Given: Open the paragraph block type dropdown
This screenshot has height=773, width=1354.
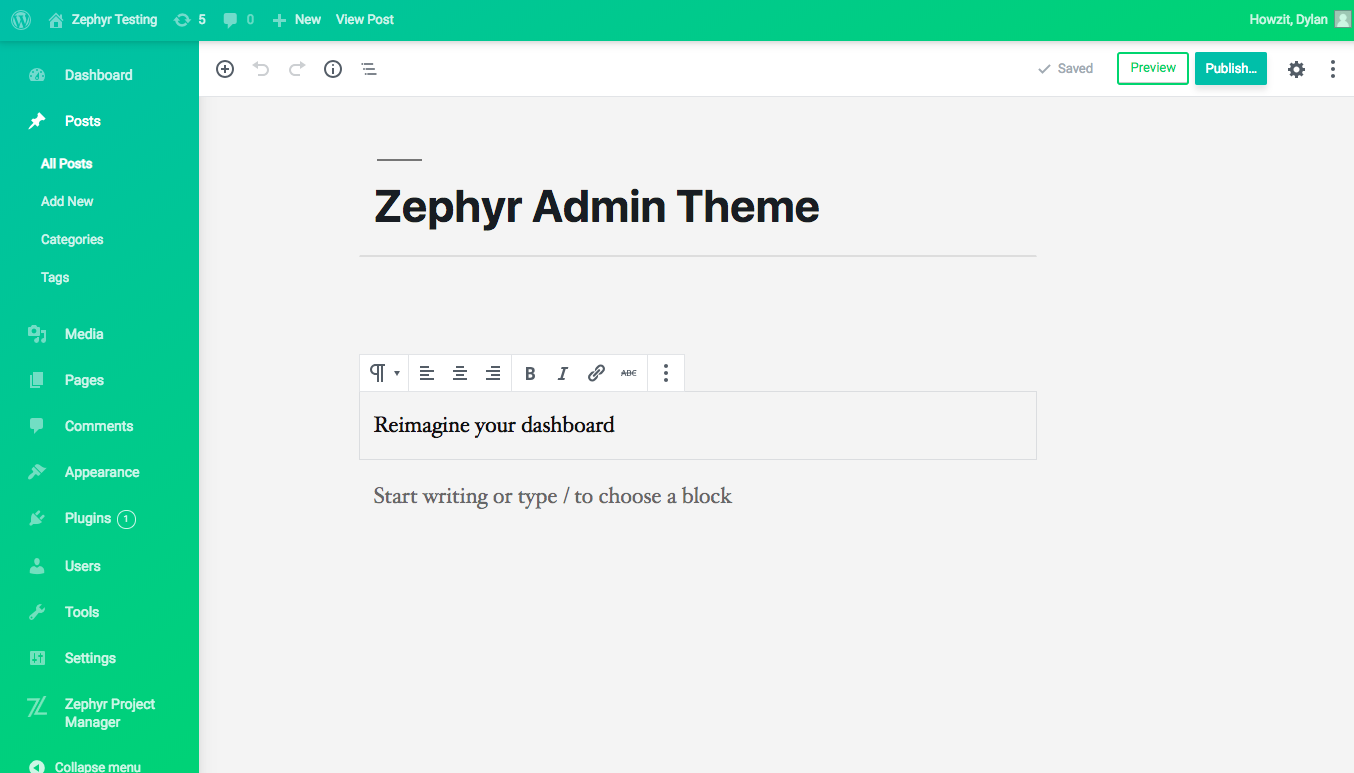Looking at the screenshot, I should click(x=384, y=373).
